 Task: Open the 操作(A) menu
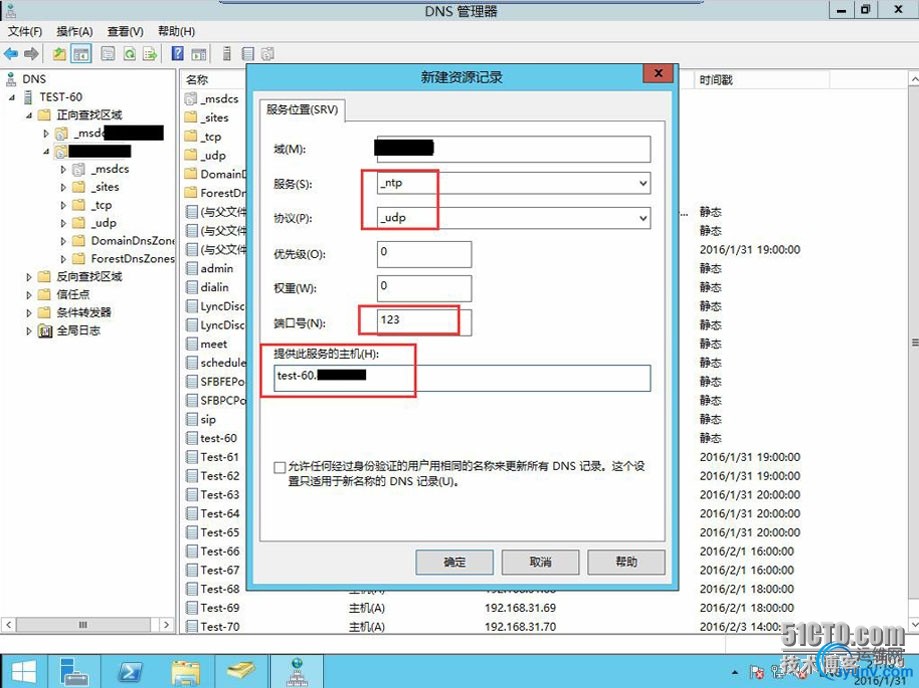pos(74,31)
